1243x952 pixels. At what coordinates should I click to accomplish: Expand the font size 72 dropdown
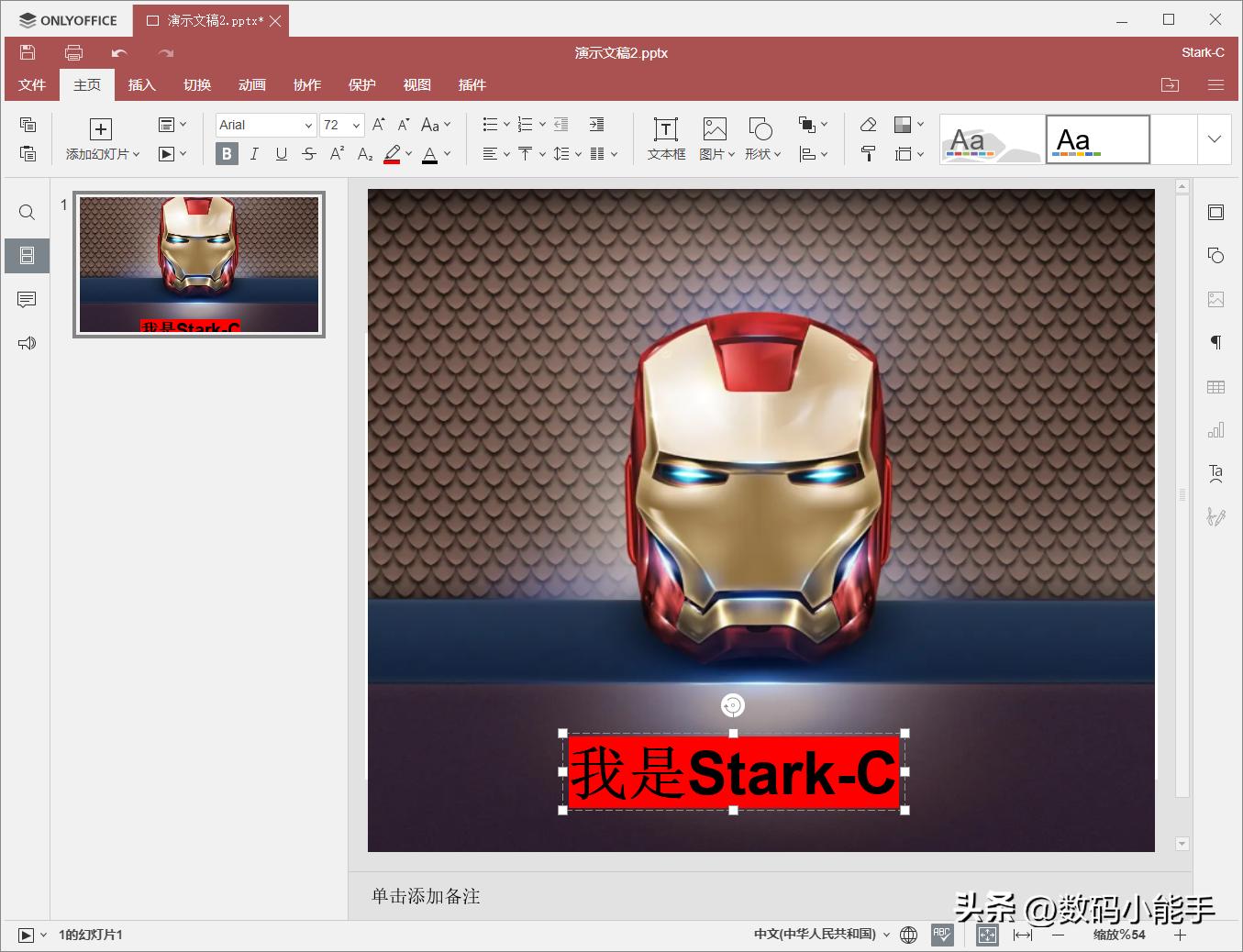356,125
